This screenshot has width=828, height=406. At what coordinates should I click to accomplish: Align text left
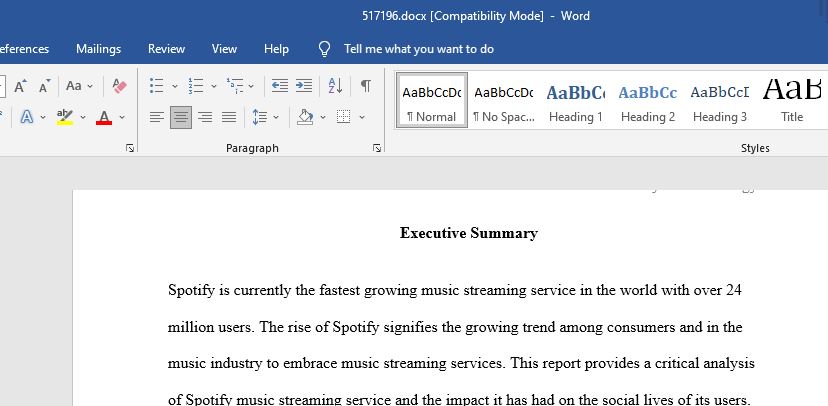157,117
